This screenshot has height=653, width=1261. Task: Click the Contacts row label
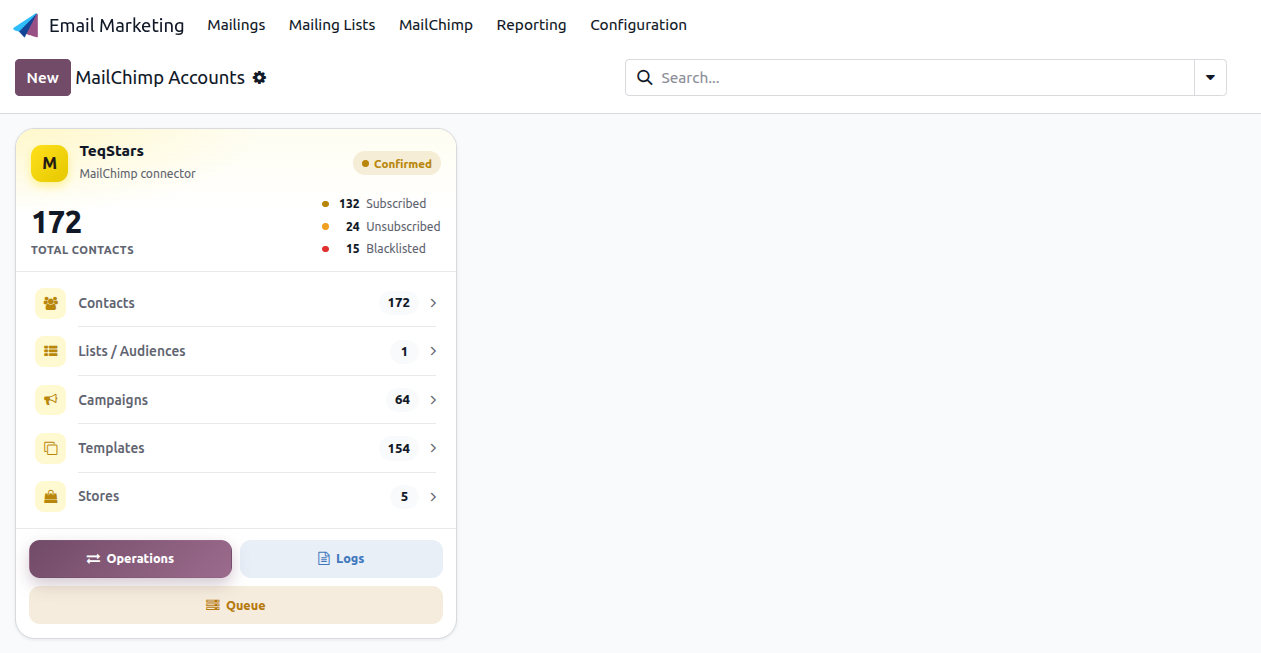pos(106,303)
